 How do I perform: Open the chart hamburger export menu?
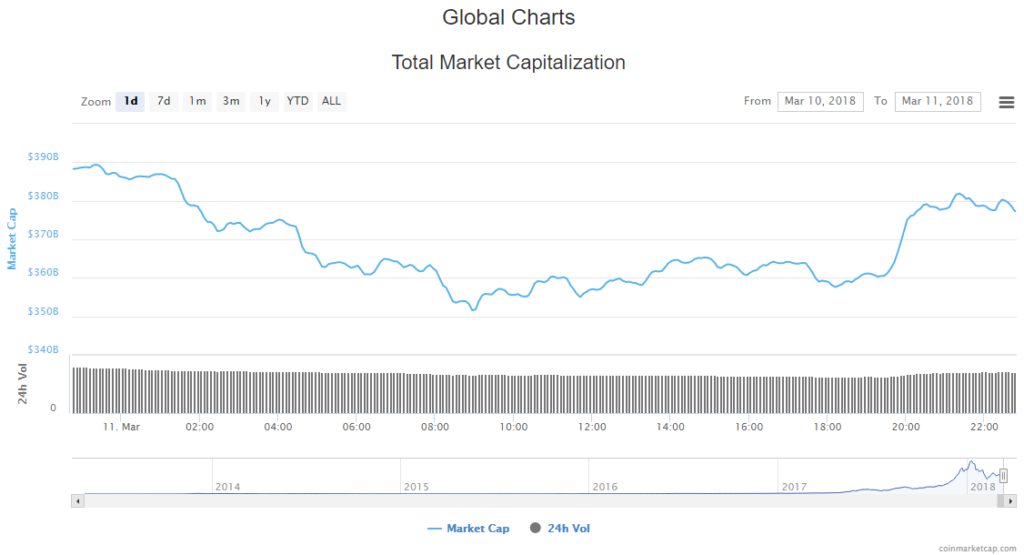point(1006,102)
